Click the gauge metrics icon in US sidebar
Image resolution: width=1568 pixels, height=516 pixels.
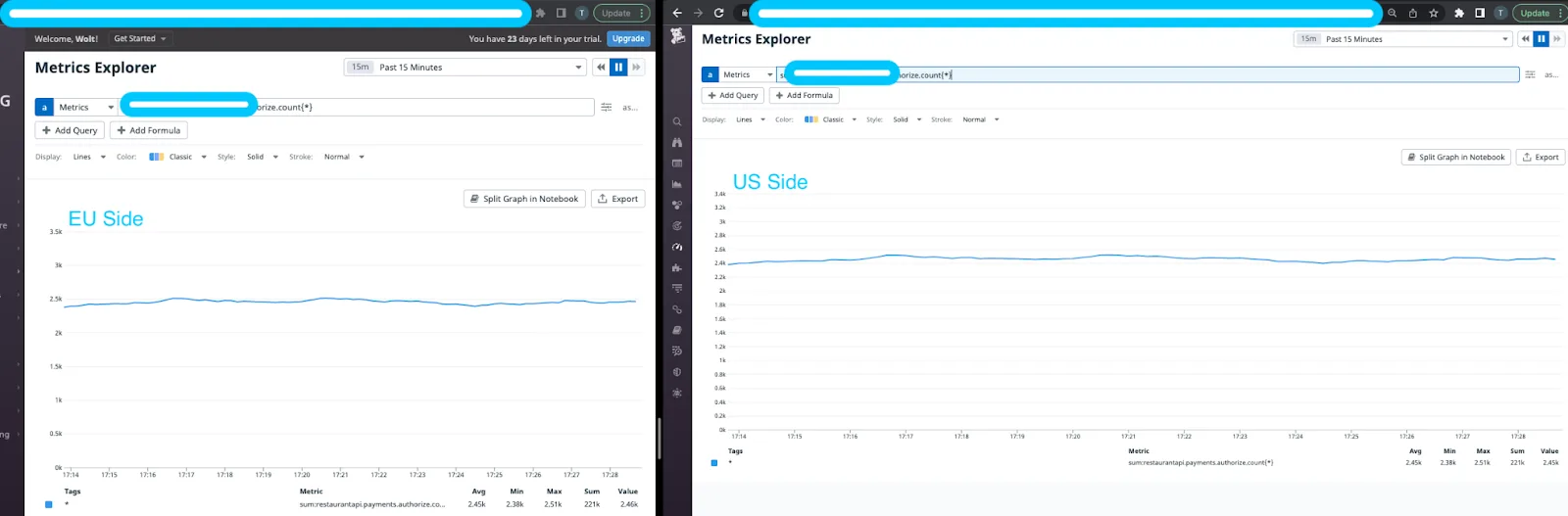(677, 247)
